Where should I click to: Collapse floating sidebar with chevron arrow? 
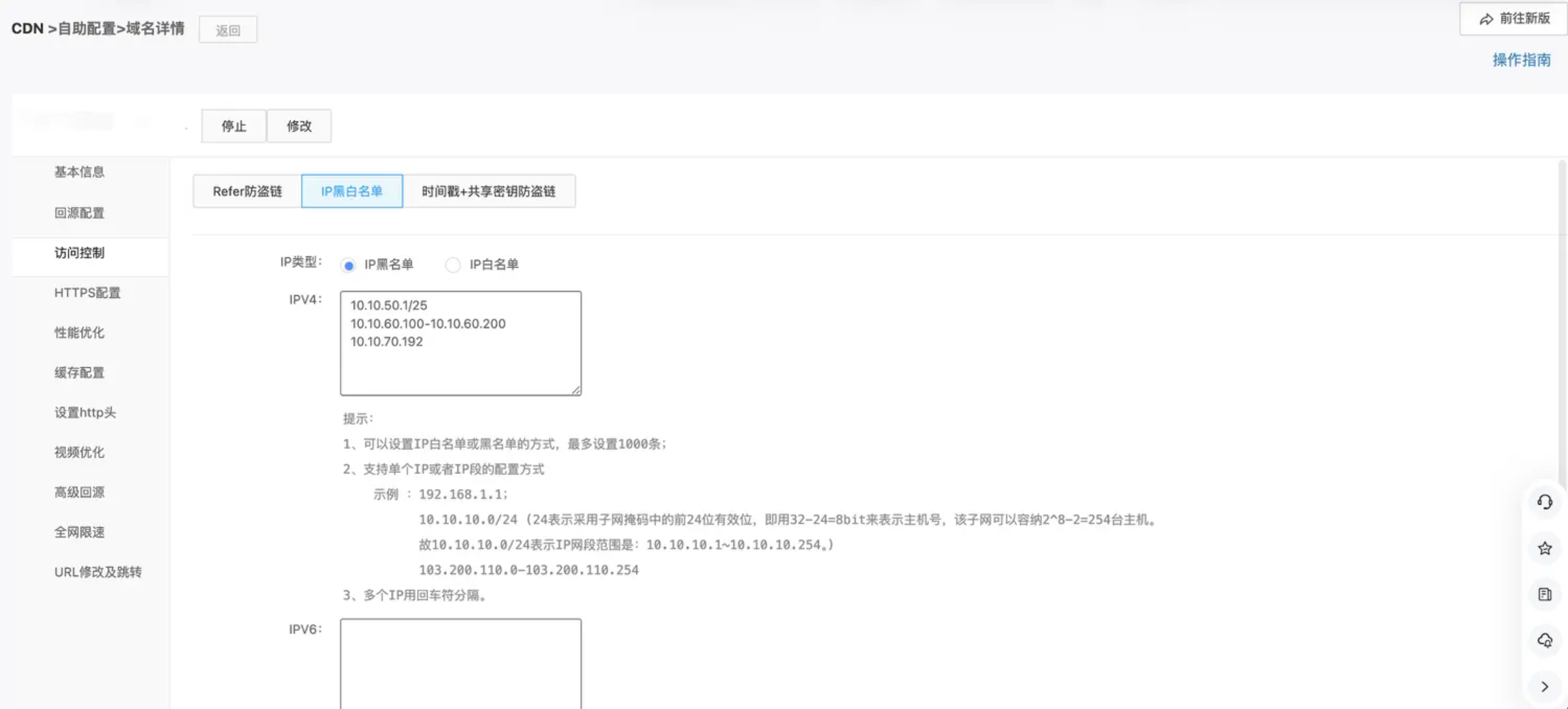1544,687
